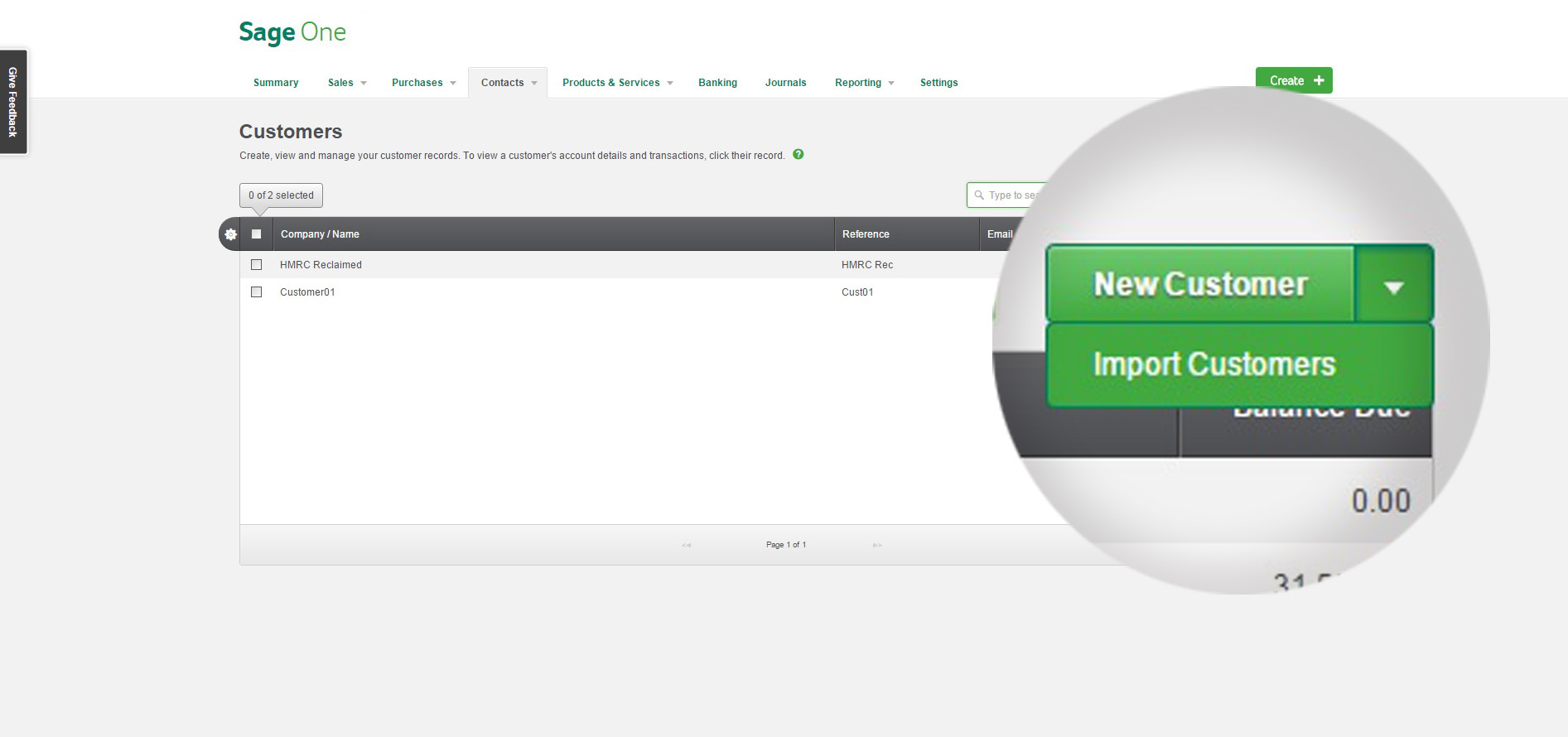Click the Type to search input field
The height and width of the screenshot is (737, 1568).
[x=1008, y=195]
